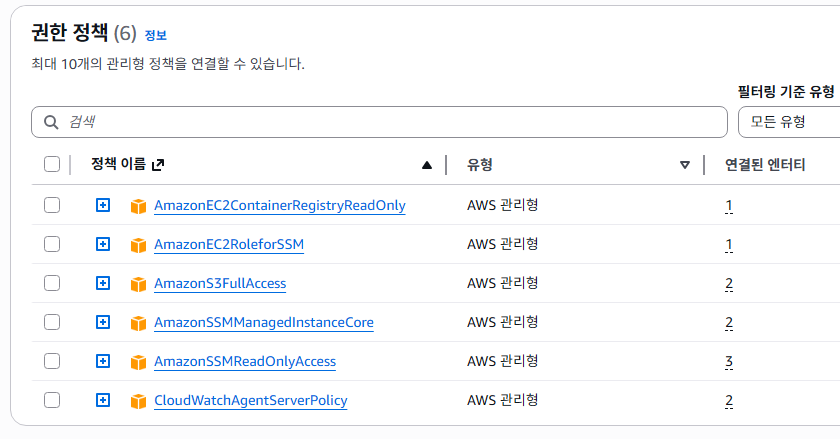The height and width of the screenshot is (439, 840).
Task: Click the orange policy icon for AmazonSSMReadOnlyAccess
Action: [138, 362]
